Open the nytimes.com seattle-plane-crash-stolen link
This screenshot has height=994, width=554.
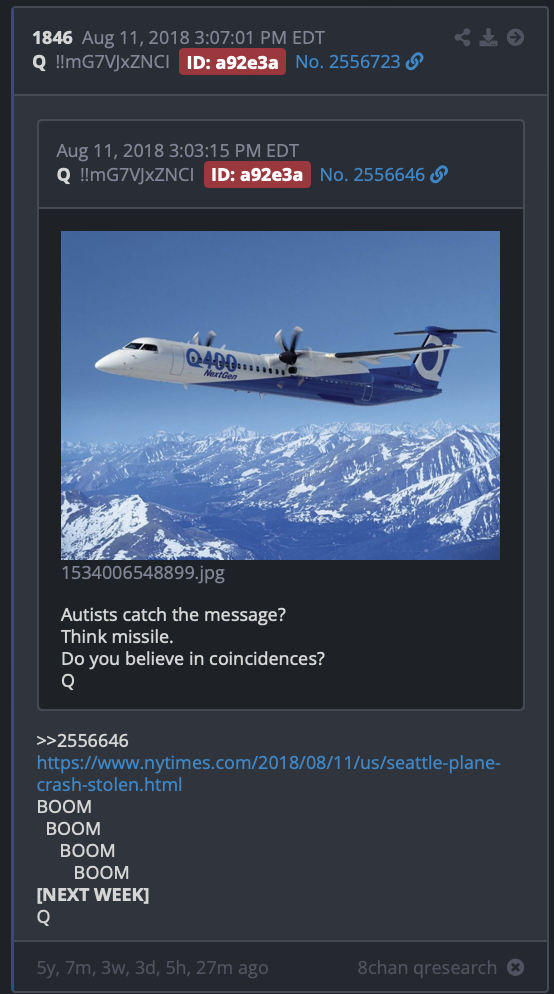pos(269,773)
